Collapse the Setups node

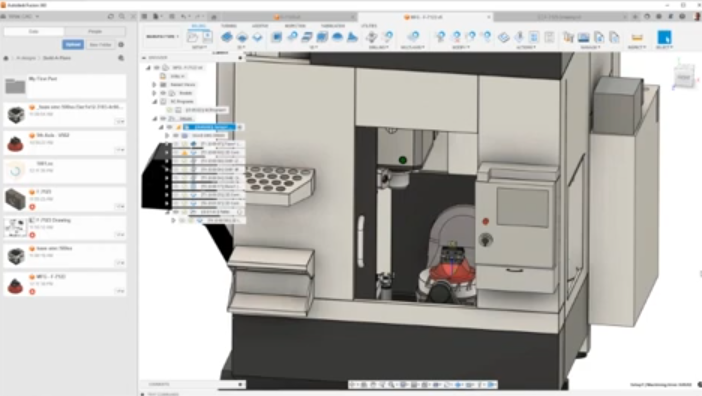(x=154, y=119)
